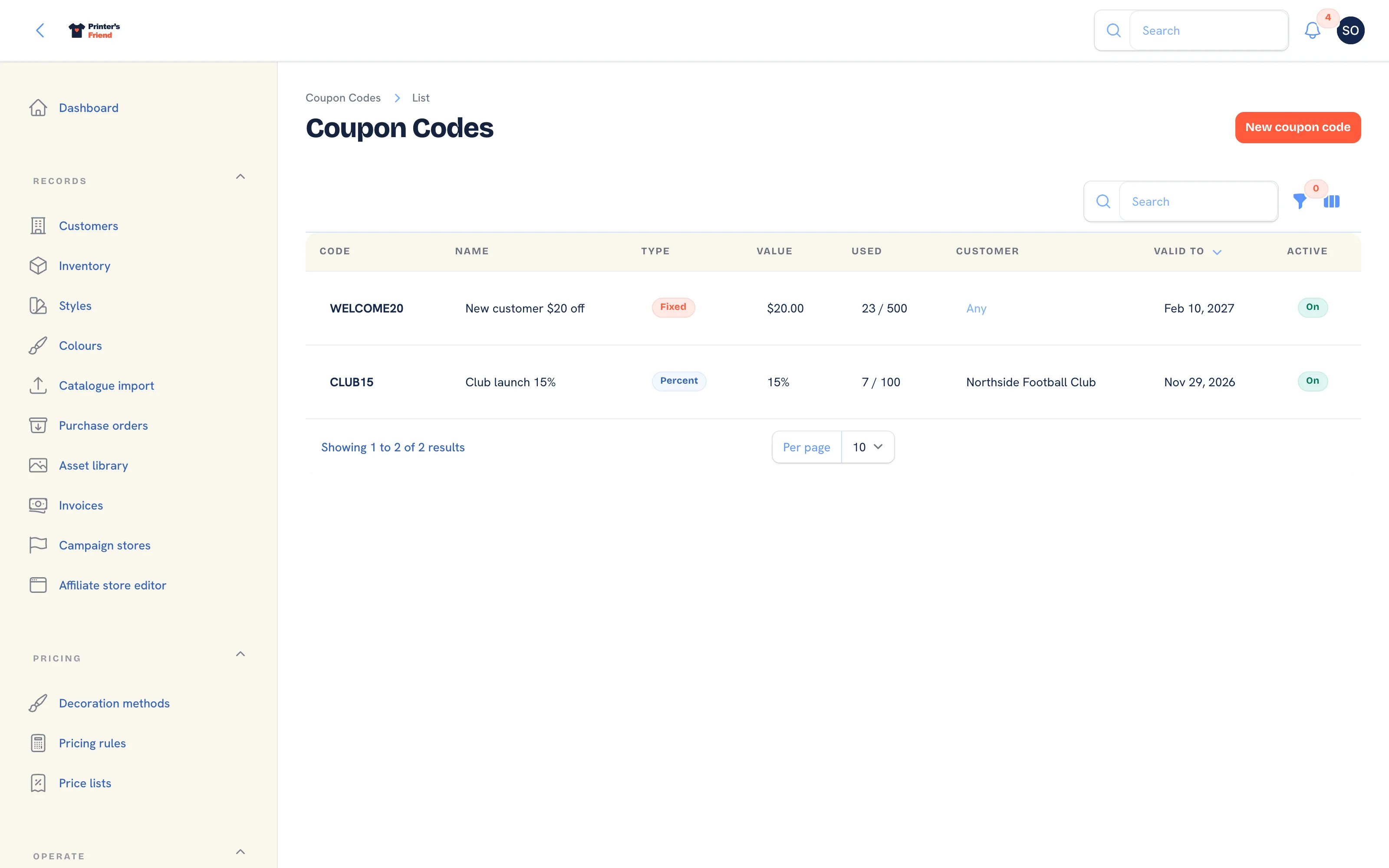The image size is (1389, 868).
Task: Click the Decoration methods brush icon
Action: click(x=38, y=703)
